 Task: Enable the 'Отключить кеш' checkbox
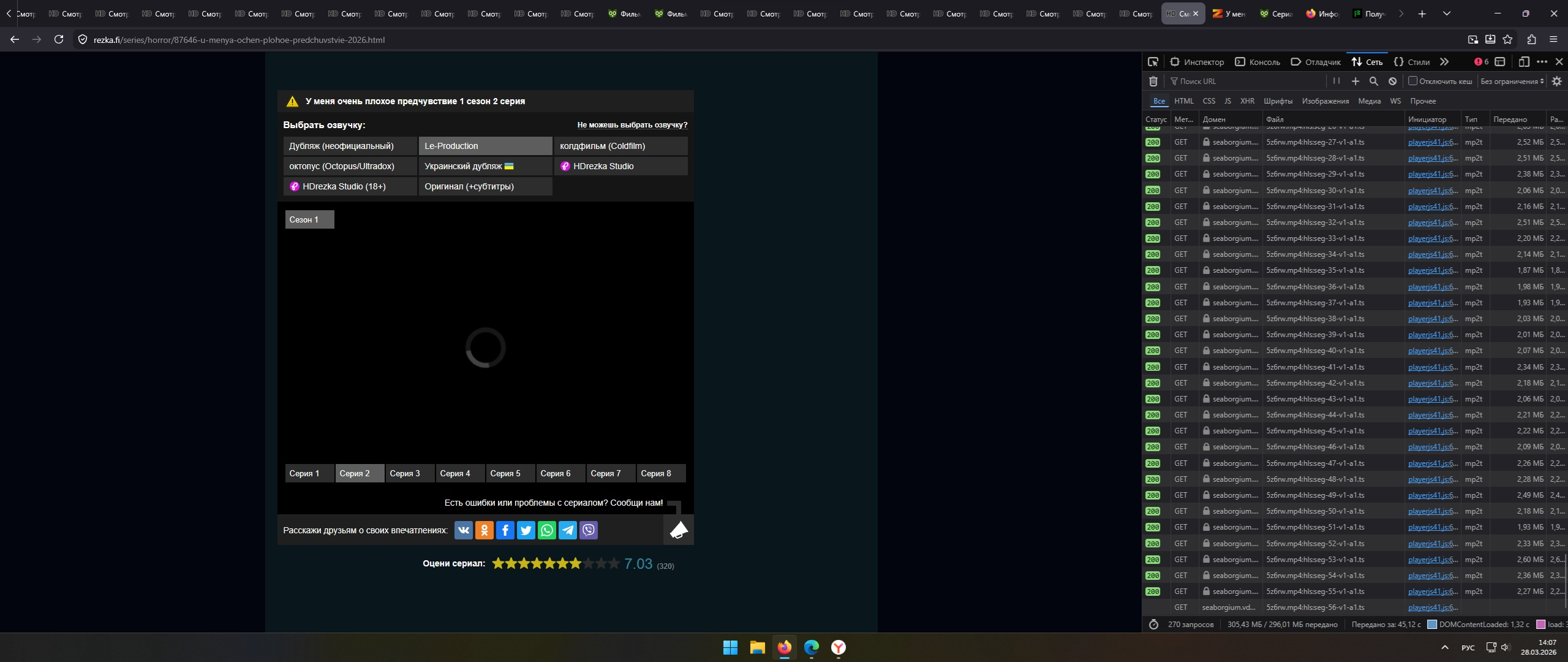point(1412,81)
